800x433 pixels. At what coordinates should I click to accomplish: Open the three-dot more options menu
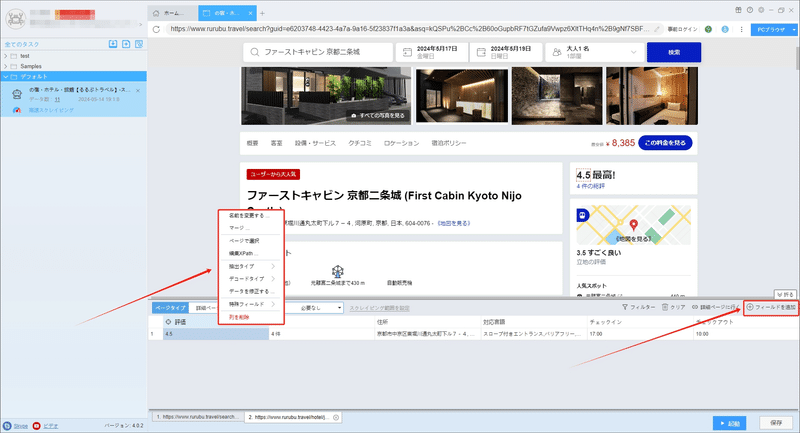(741, 30)
